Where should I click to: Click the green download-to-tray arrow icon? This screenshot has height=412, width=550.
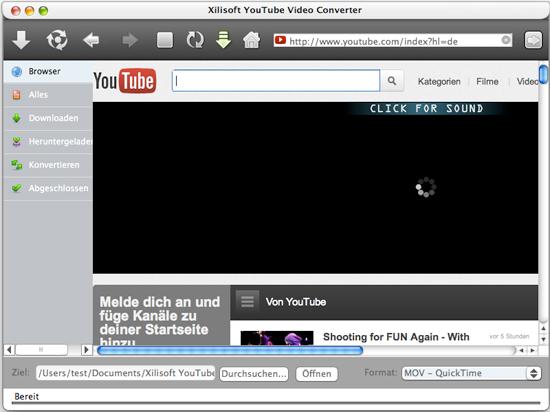pyautogui.click(x=223, y=40)
